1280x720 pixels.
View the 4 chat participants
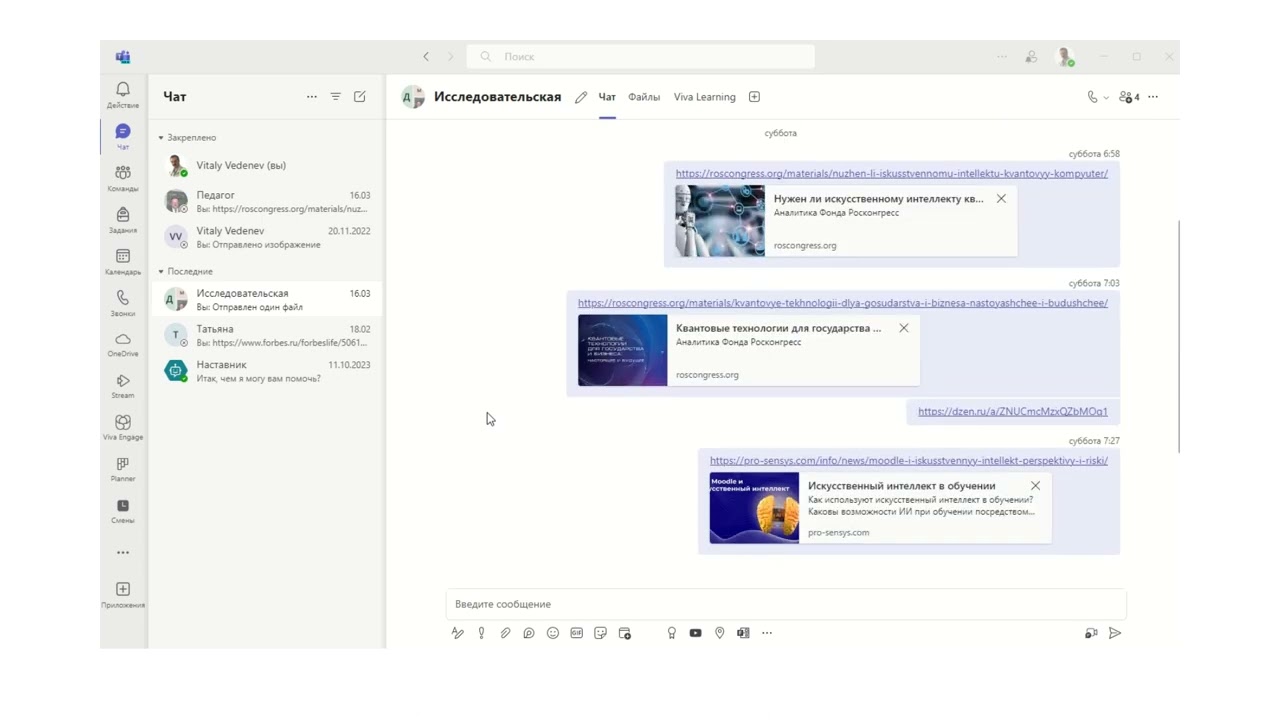click(1129, 97)
